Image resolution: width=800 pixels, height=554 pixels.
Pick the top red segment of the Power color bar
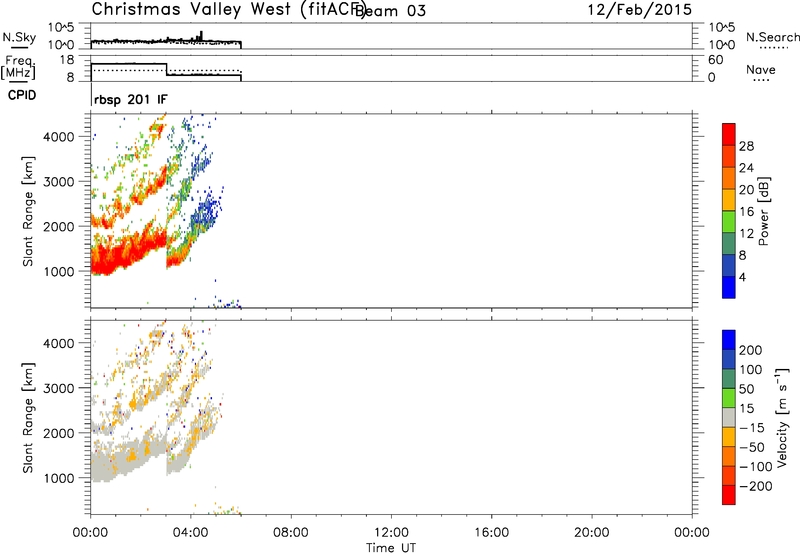729,134
